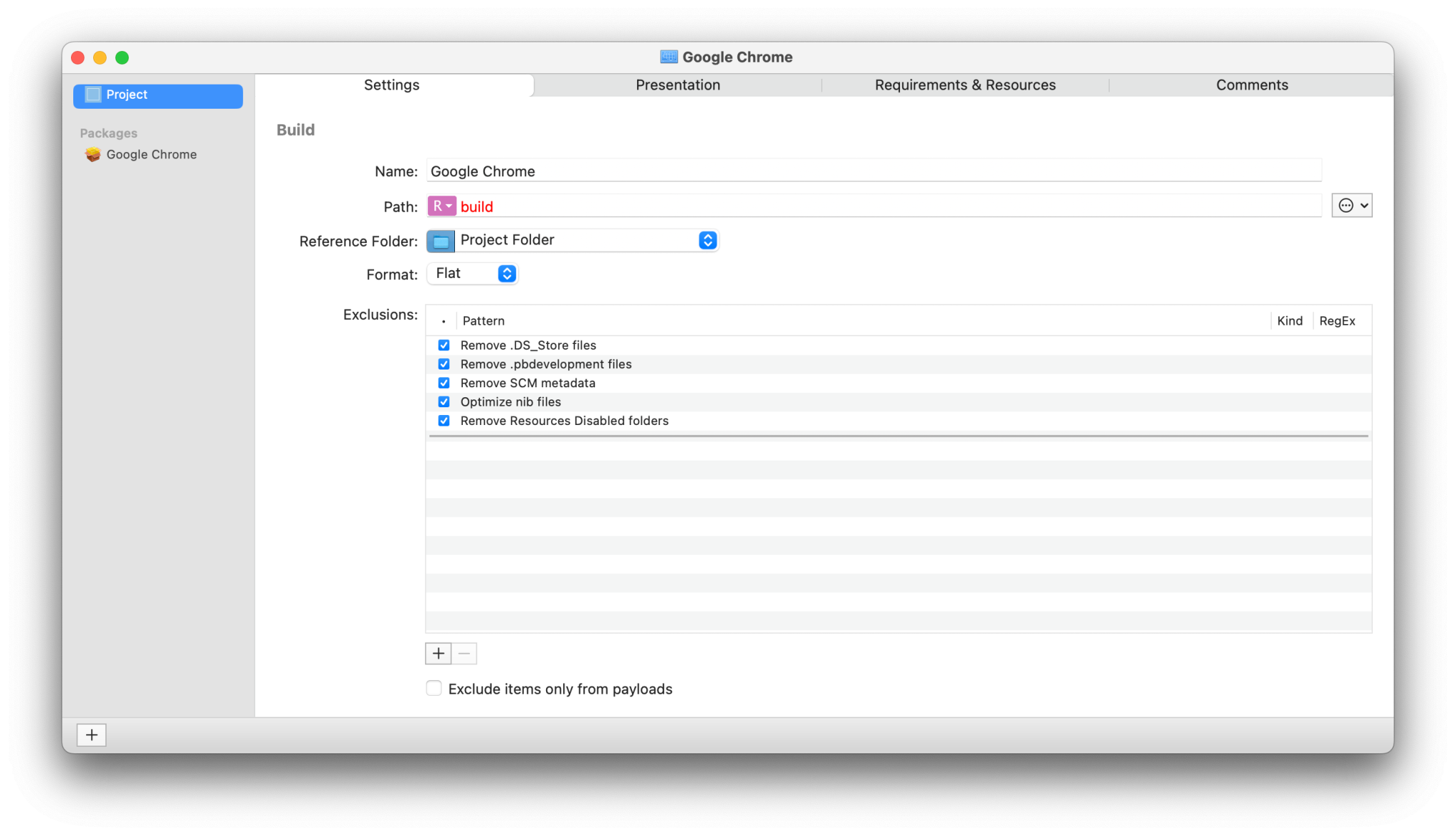Open the ellipsis action menu beside Path
Screen dimensions: 1456x835
tap(1351, 206)
